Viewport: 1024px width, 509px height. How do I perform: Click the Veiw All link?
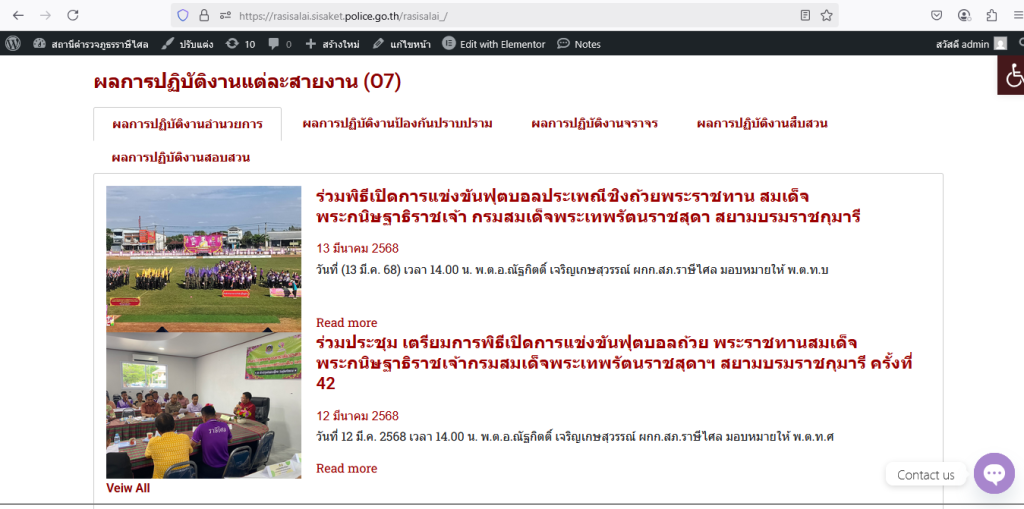coord(128,488)
